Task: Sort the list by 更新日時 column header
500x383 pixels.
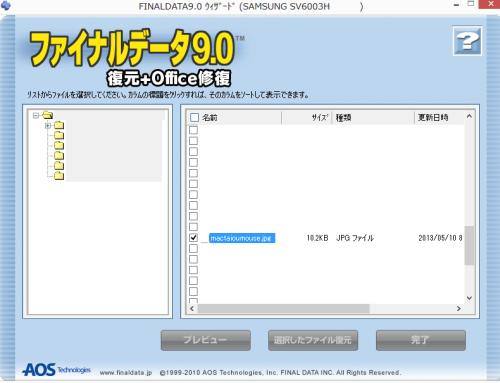Action: pos(439,117)
